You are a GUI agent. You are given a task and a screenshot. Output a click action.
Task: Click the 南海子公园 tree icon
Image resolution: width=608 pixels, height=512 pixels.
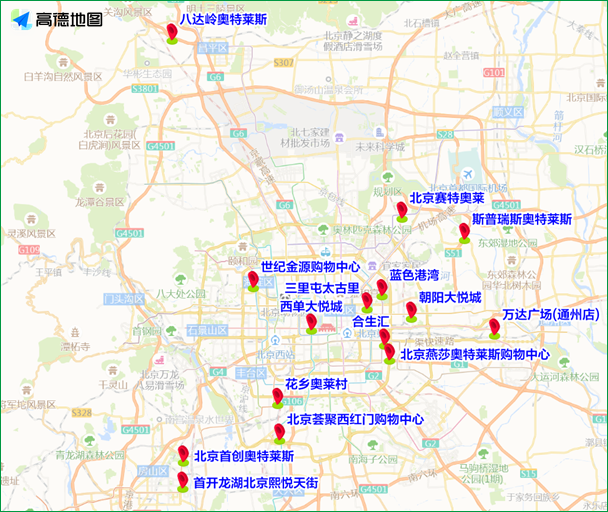click(373, 445)
